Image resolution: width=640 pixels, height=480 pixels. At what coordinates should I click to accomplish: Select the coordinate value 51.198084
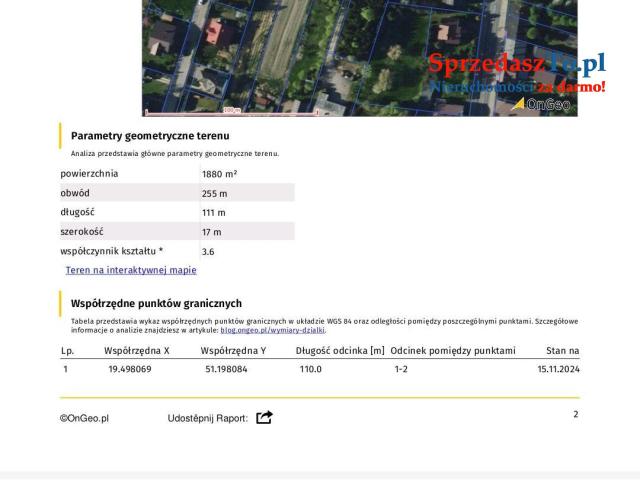tap(227, 369)
